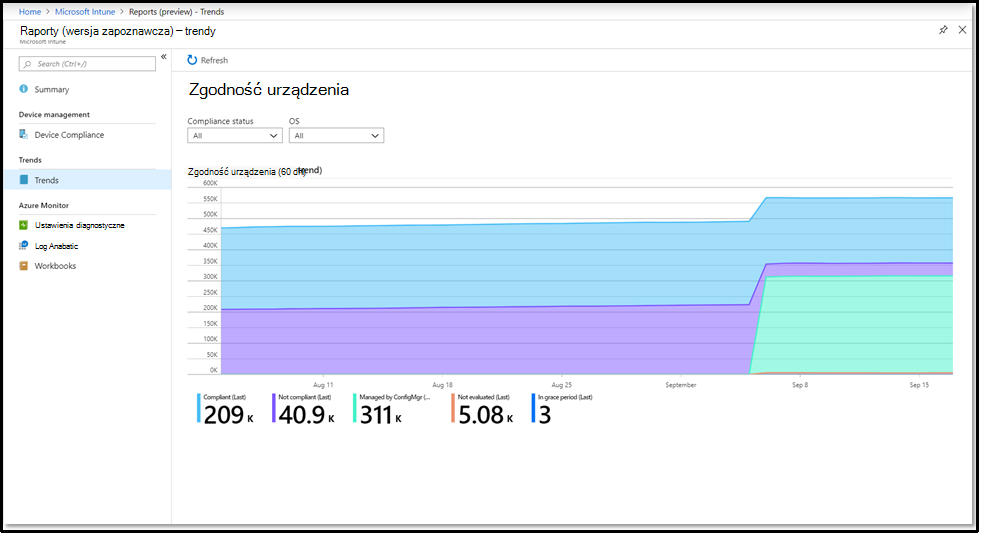Click the Ustawienia diagnostyczne green icon
Screen dimensions: 981x533
point(23,225)
